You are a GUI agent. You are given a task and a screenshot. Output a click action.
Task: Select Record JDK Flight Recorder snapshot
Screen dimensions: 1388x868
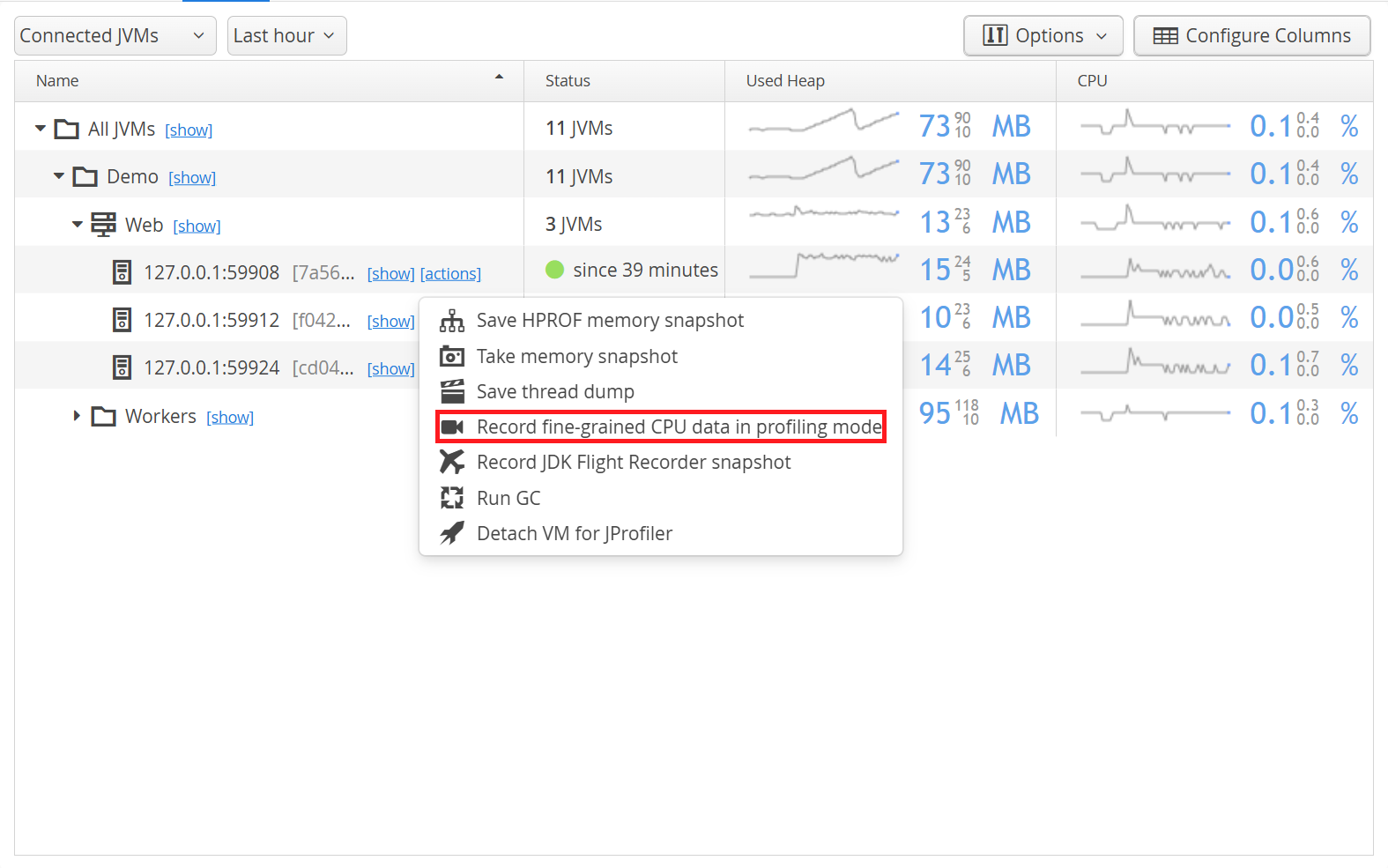[x=661, y=463]
